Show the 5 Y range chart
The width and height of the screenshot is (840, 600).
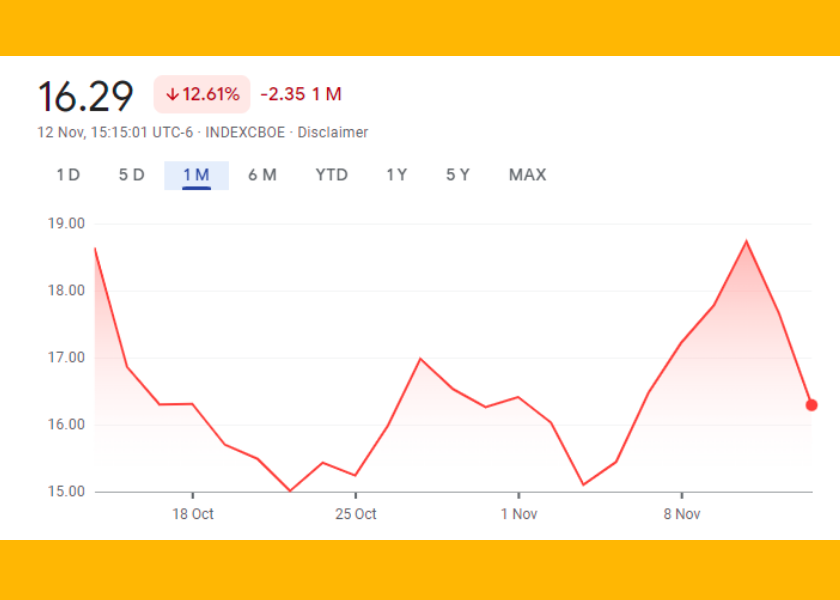[458, 175]
